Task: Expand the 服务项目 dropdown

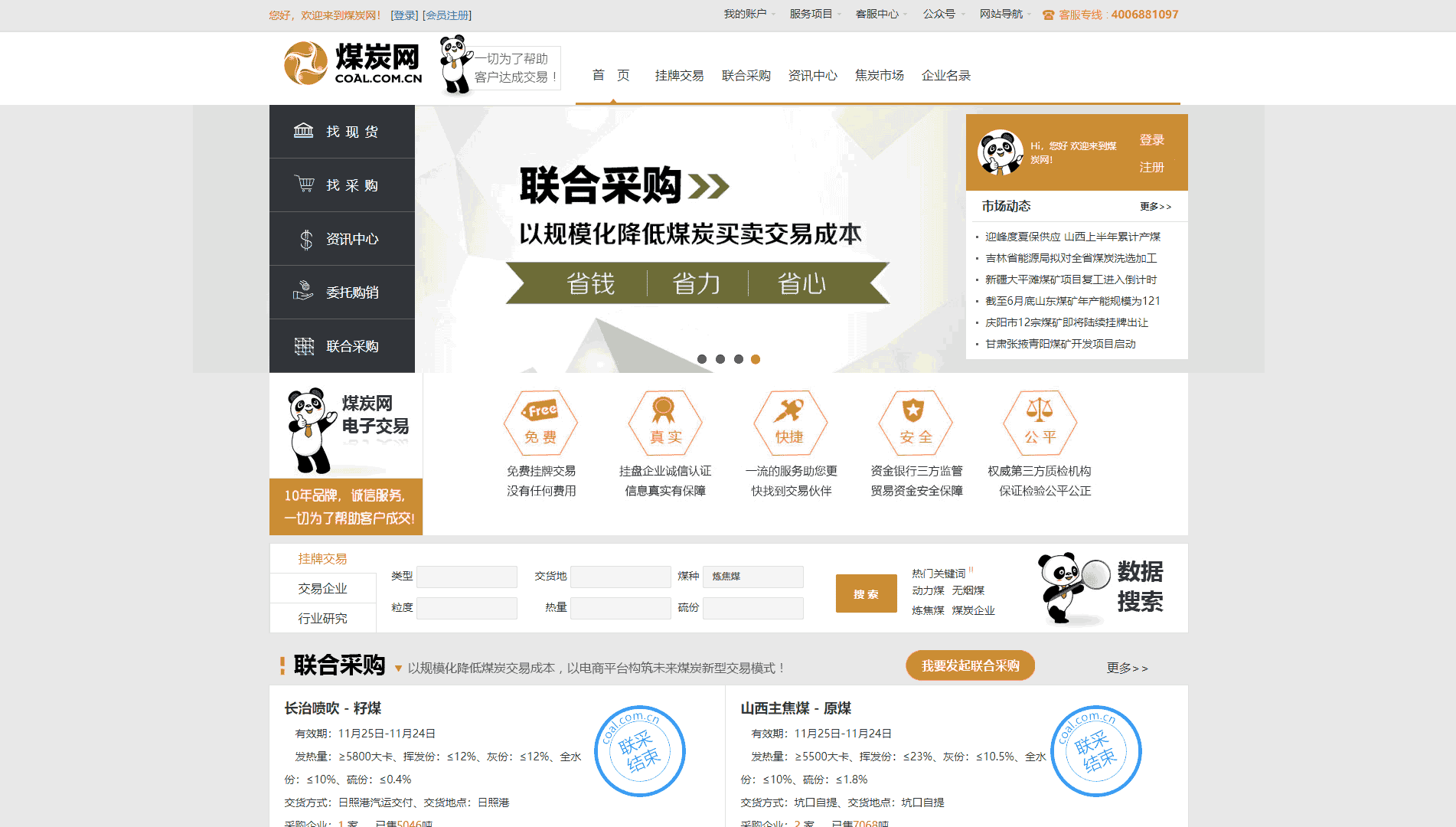Action: [815, 14]
